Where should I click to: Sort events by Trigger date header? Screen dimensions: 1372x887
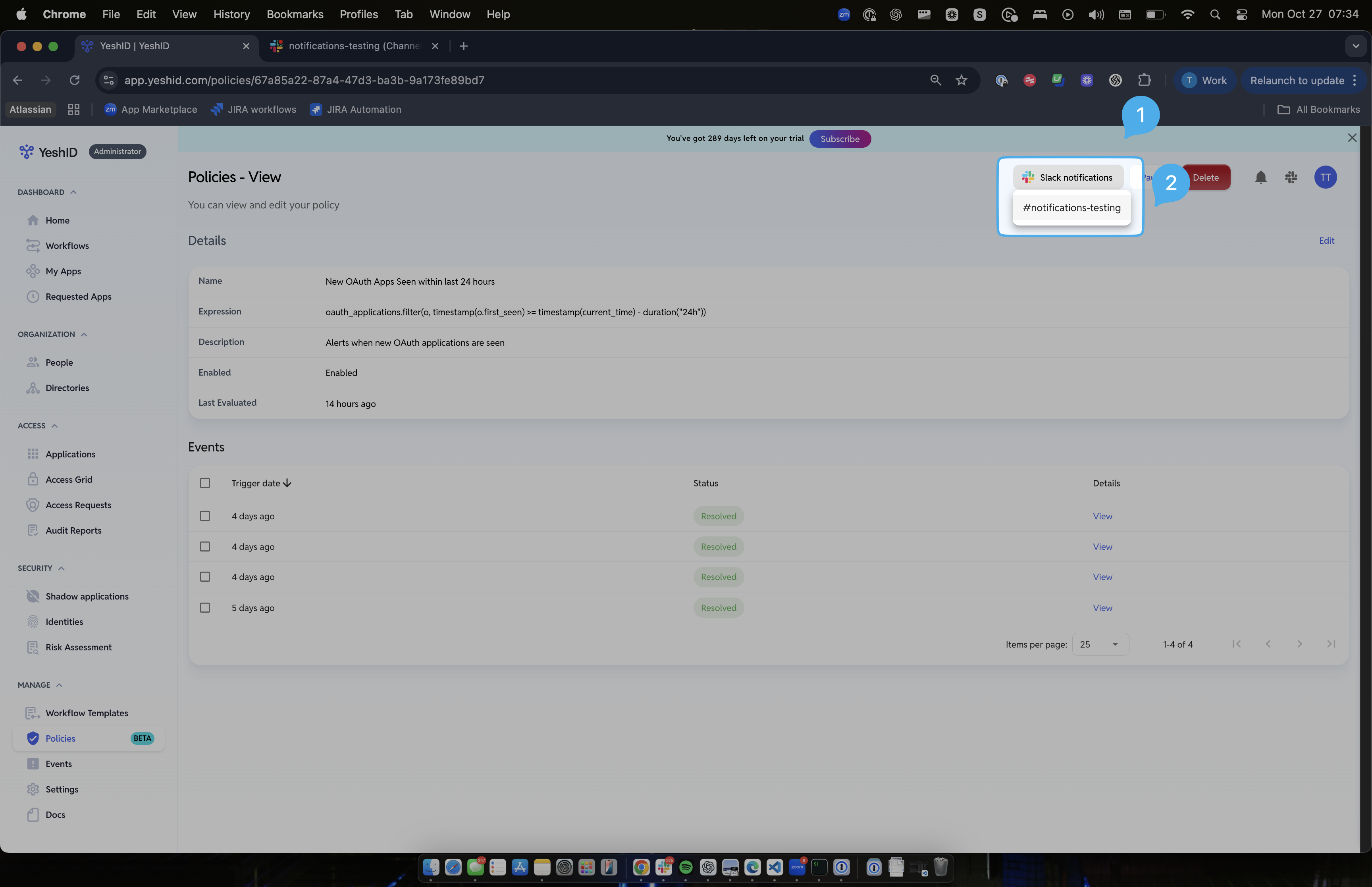coord(261,483)
